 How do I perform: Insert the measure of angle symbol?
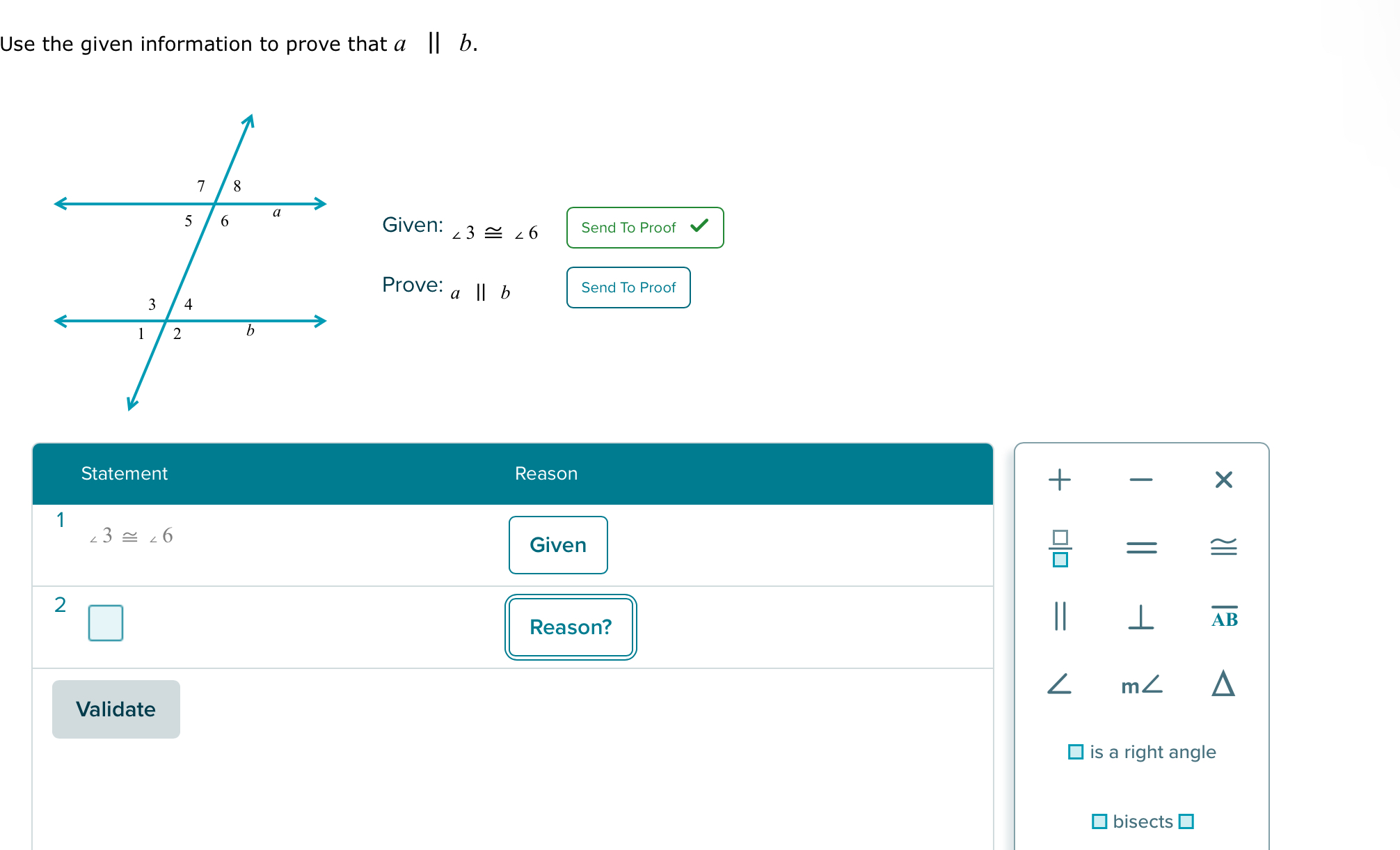[1142, 686]
